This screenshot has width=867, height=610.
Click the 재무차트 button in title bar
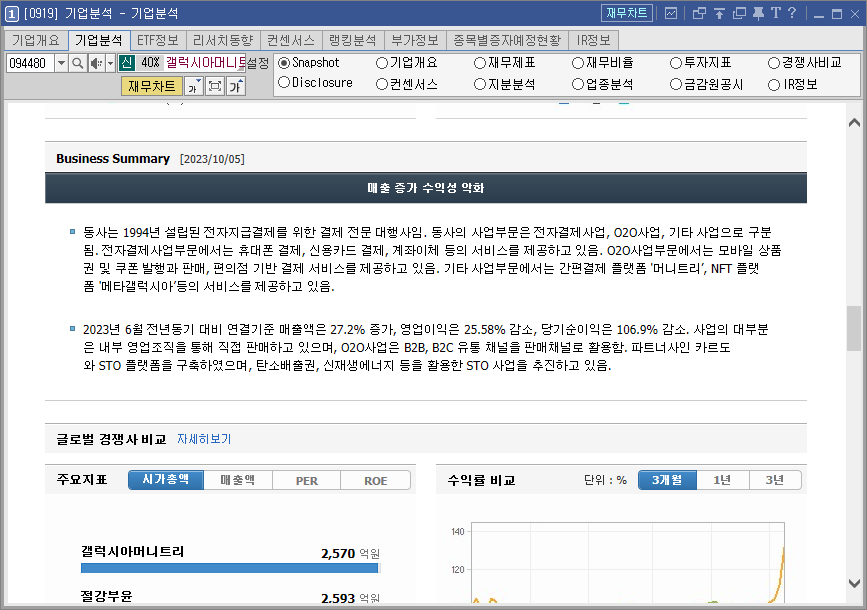click(x=626, y=13)
